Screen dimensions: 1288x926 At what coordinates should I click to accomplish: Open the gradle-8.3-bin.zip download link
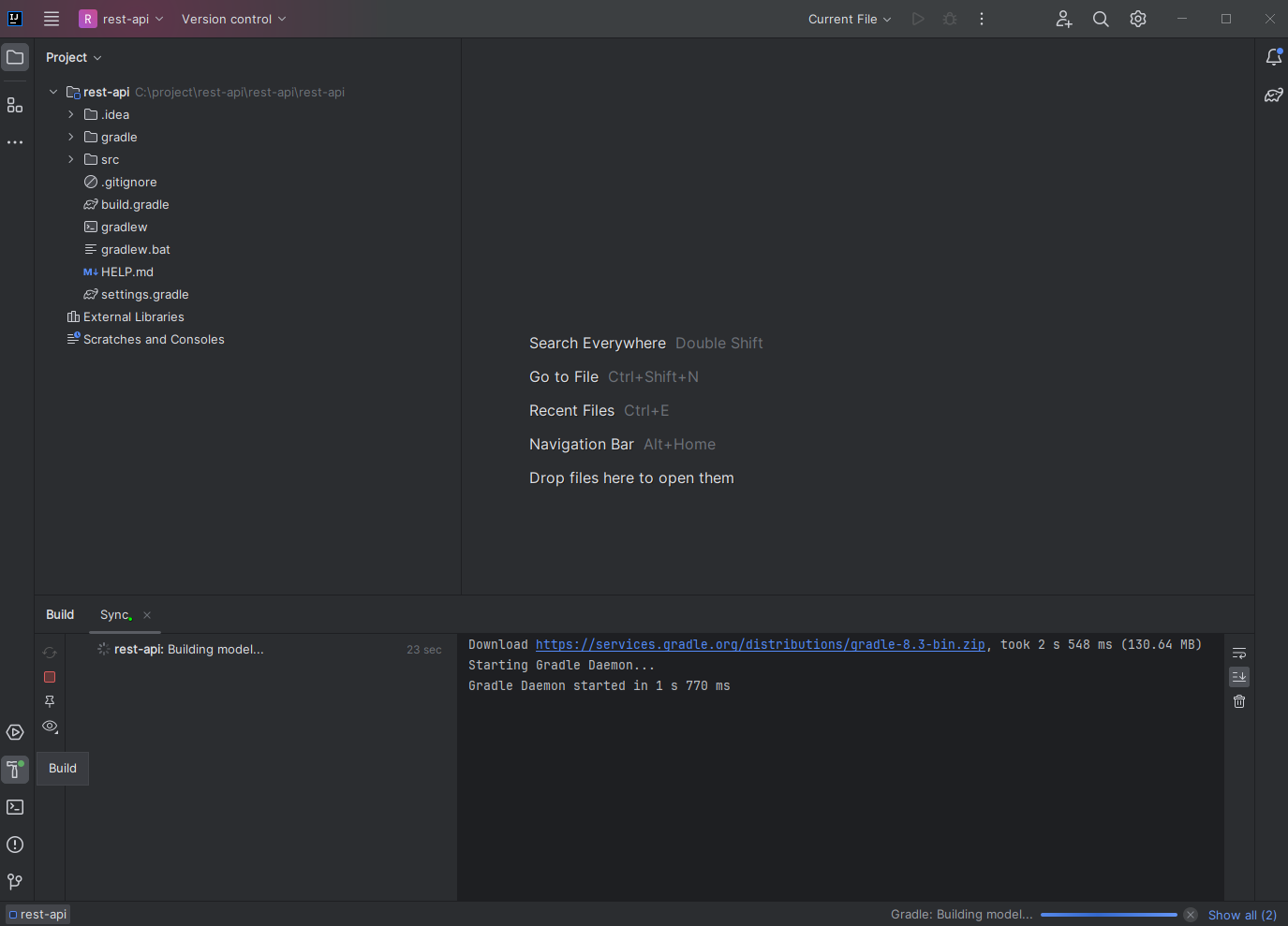[x=761, y=644]
